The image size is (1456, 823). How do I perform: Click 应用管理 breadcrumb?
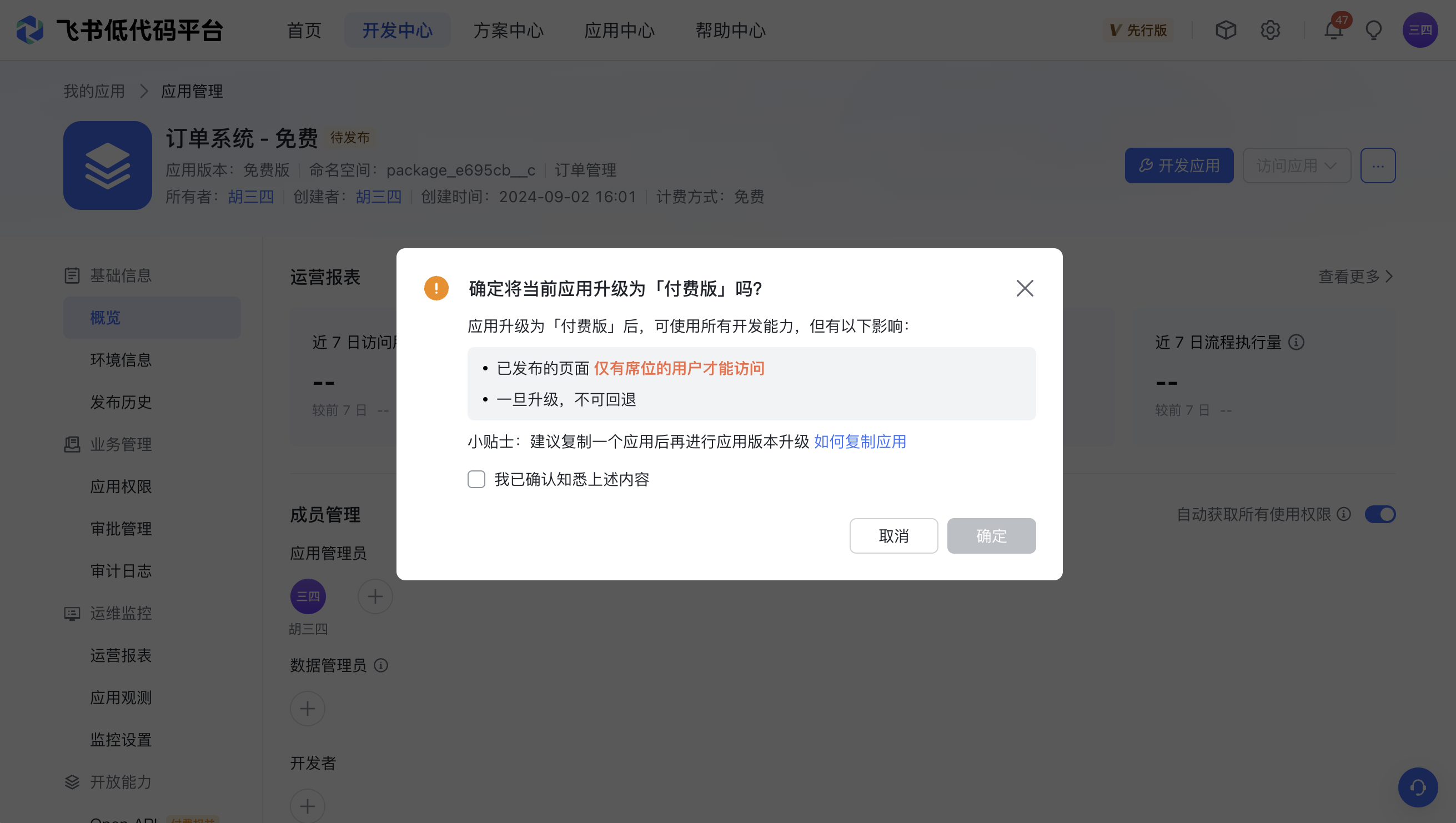192,91
